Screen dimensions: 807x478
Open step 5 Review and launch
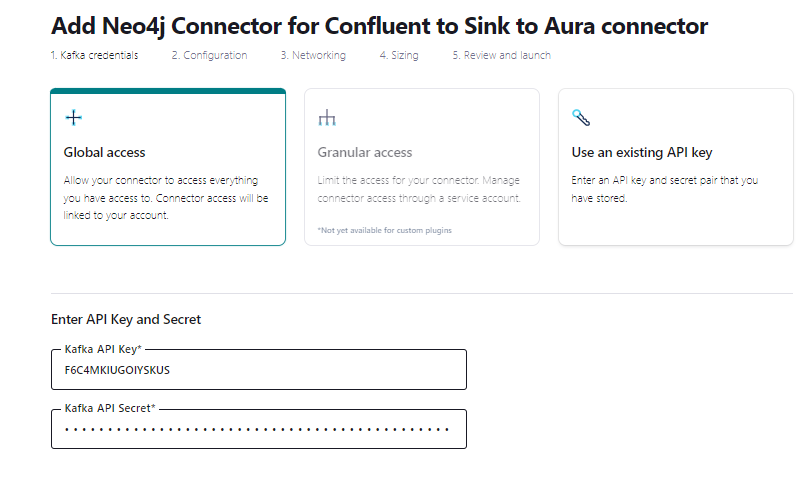point(501,56)
